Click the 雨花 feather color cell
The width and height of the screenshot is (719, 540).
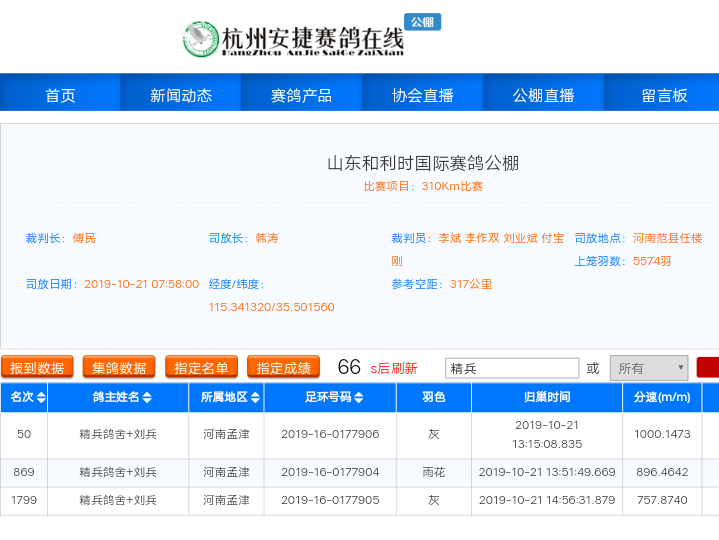click(x=434, y=472)
